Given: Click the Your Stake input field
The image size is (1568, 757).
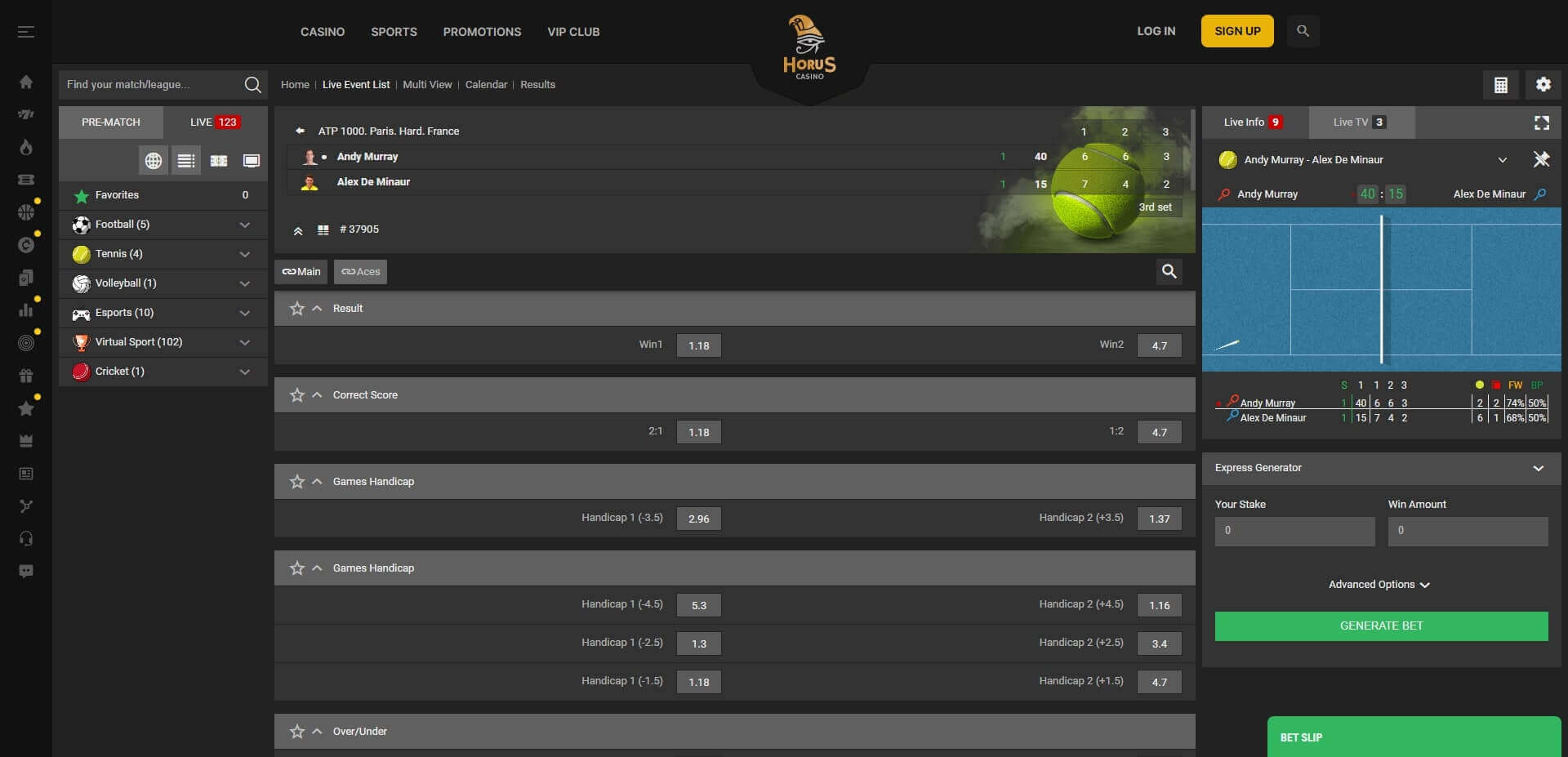Looking at the screenshot, I should tap(1294, 531).
